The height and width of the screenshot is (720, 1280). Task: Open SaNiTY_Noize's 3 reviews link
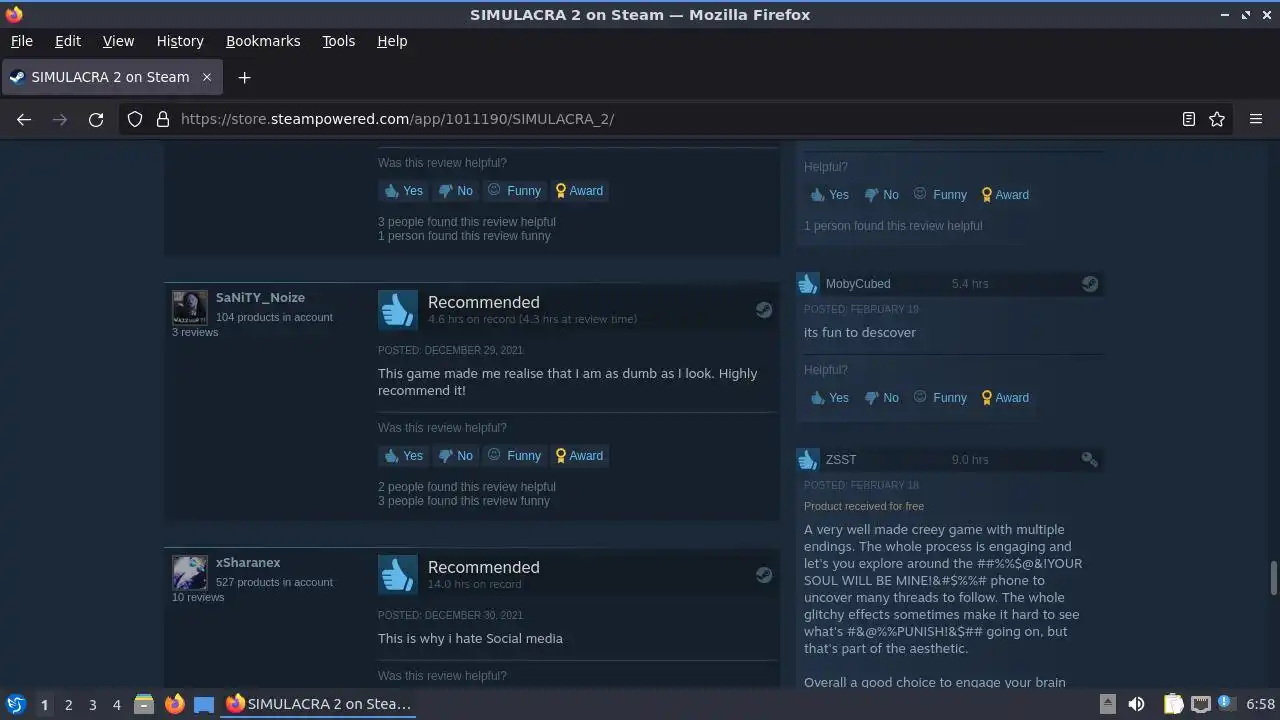point(195,332)
